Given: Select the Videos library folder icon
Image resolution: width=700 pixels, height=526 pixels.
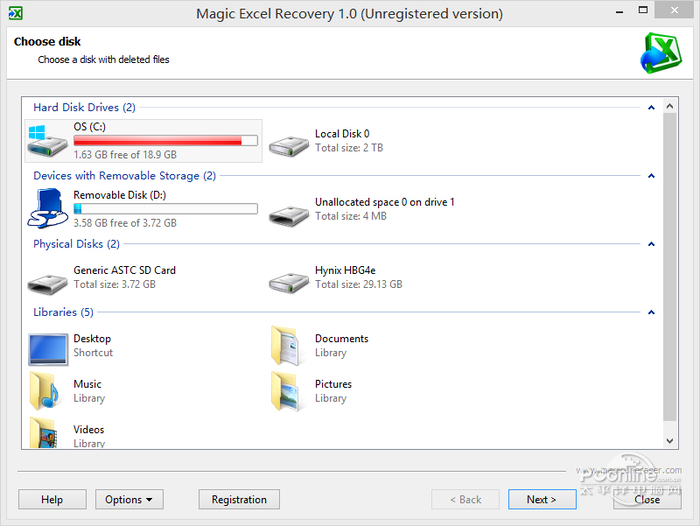Looking at the screenshot, I should pos(45,432).
